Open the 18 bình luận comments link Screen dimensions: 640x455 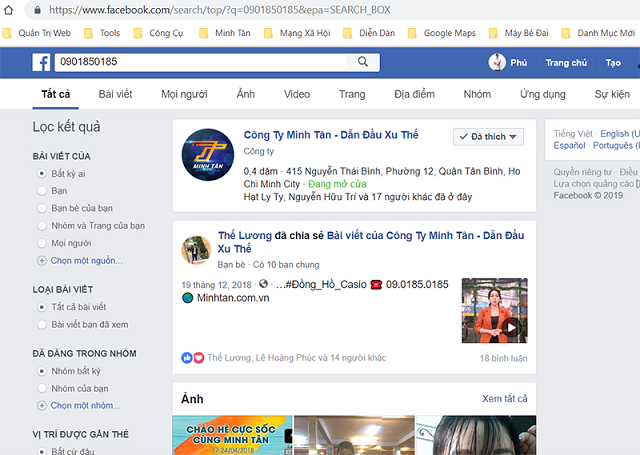pyautogui.click(x=503, y=358)
